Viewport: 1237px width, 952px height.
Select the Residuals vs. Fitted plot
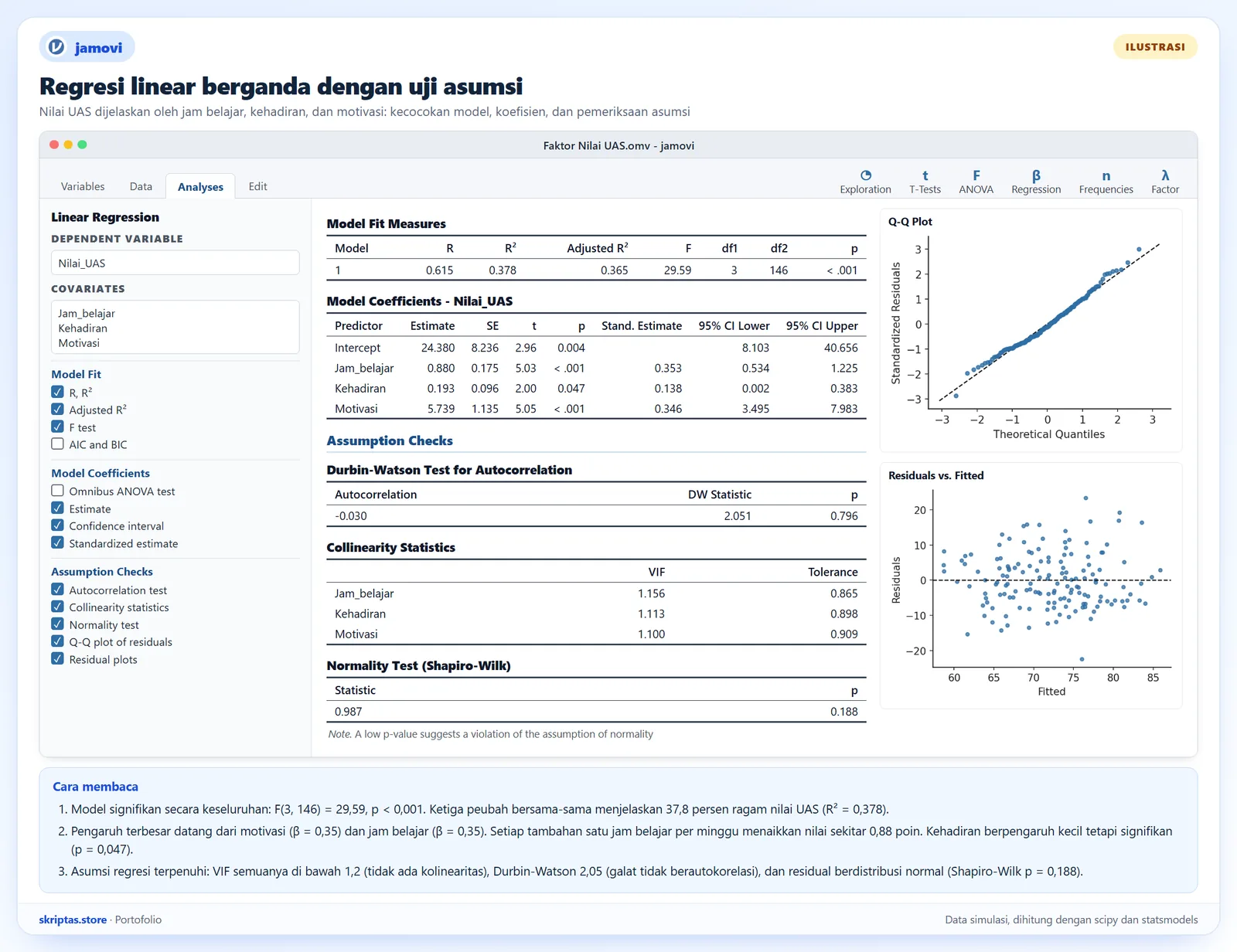1031,586
